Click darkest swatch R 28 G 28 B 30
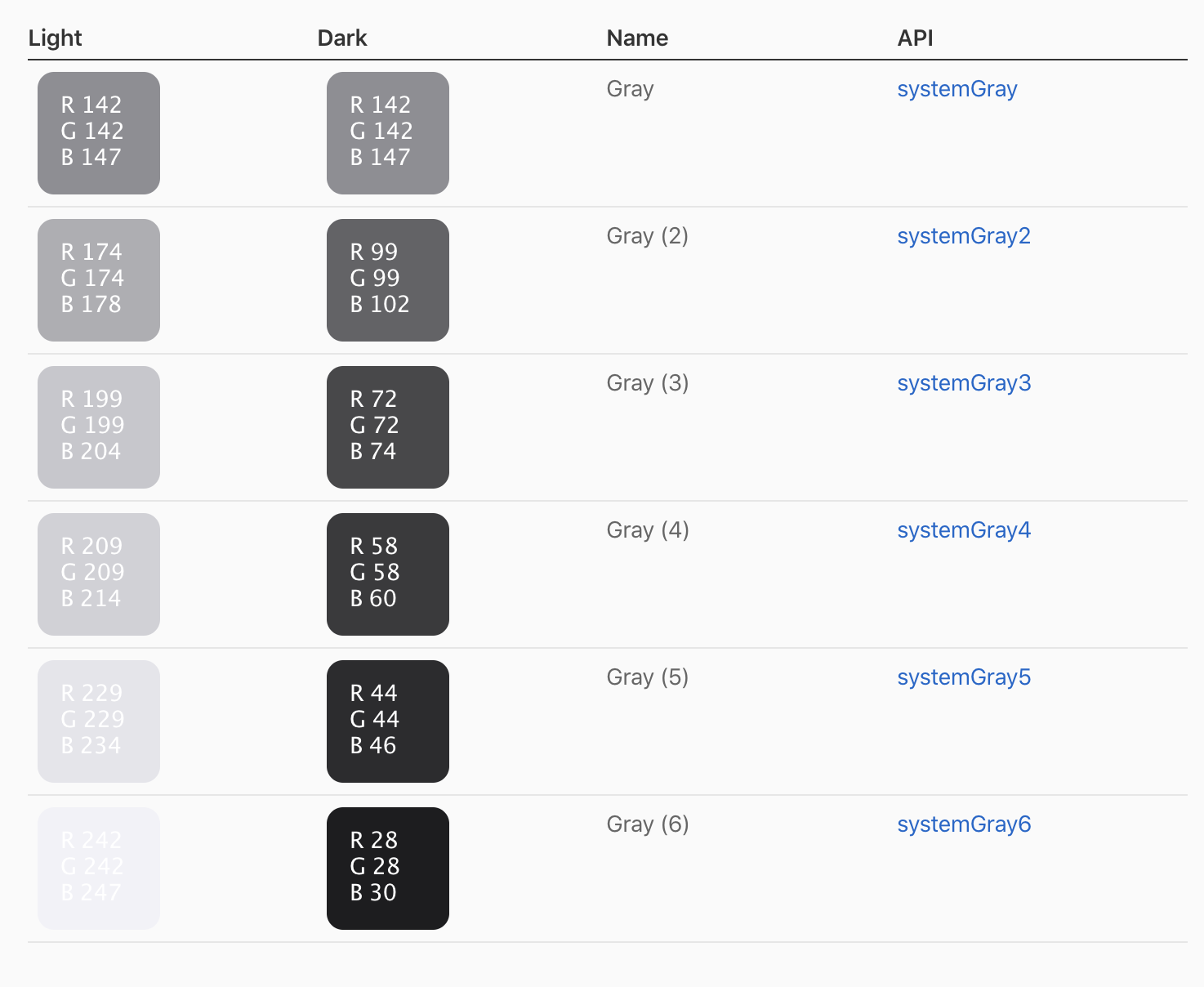Image resolution: width=1204 pixels, height=987 pixels. tap(388, 869)
